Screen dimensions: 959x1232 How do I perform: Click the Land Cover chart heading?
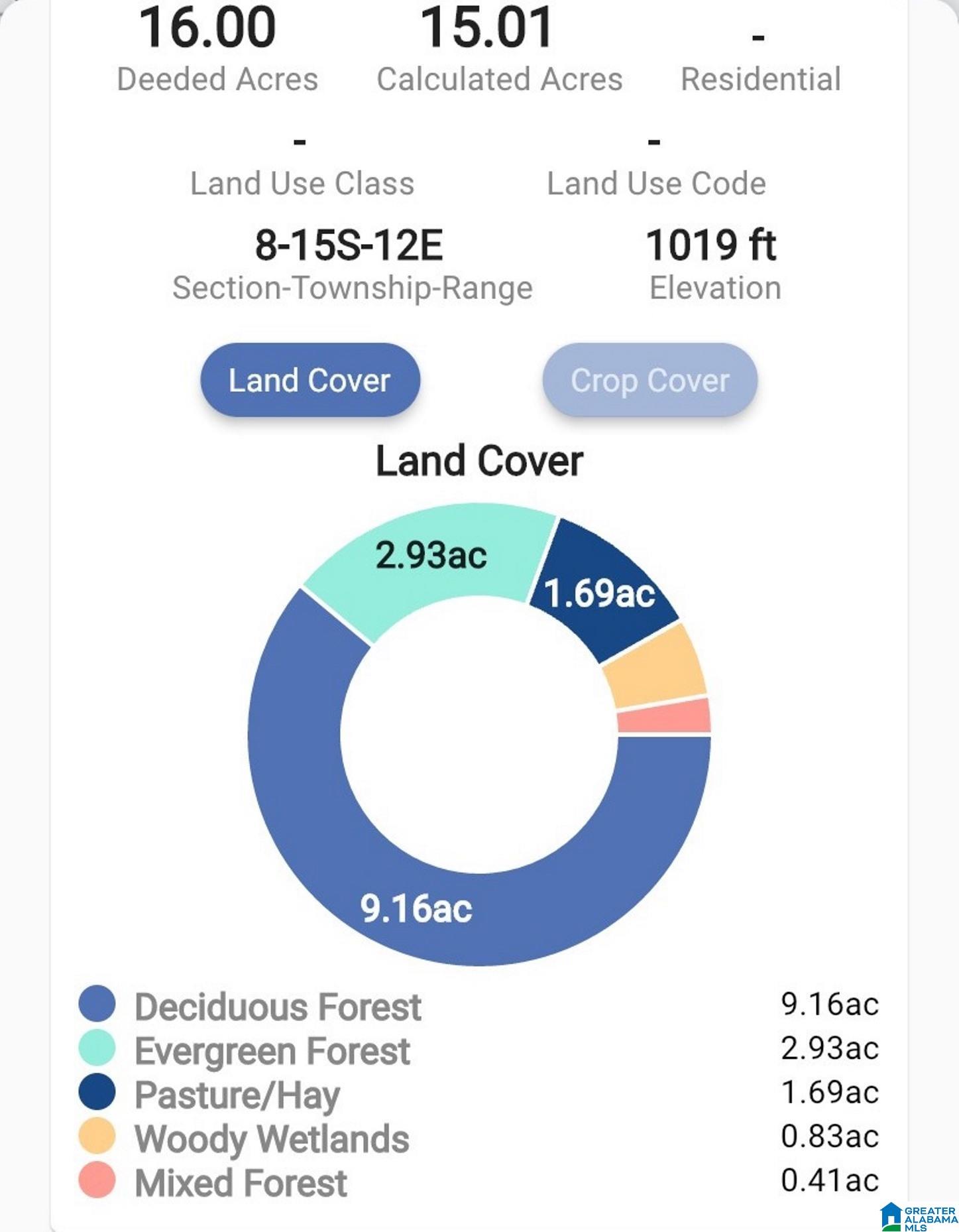[480, 461]
